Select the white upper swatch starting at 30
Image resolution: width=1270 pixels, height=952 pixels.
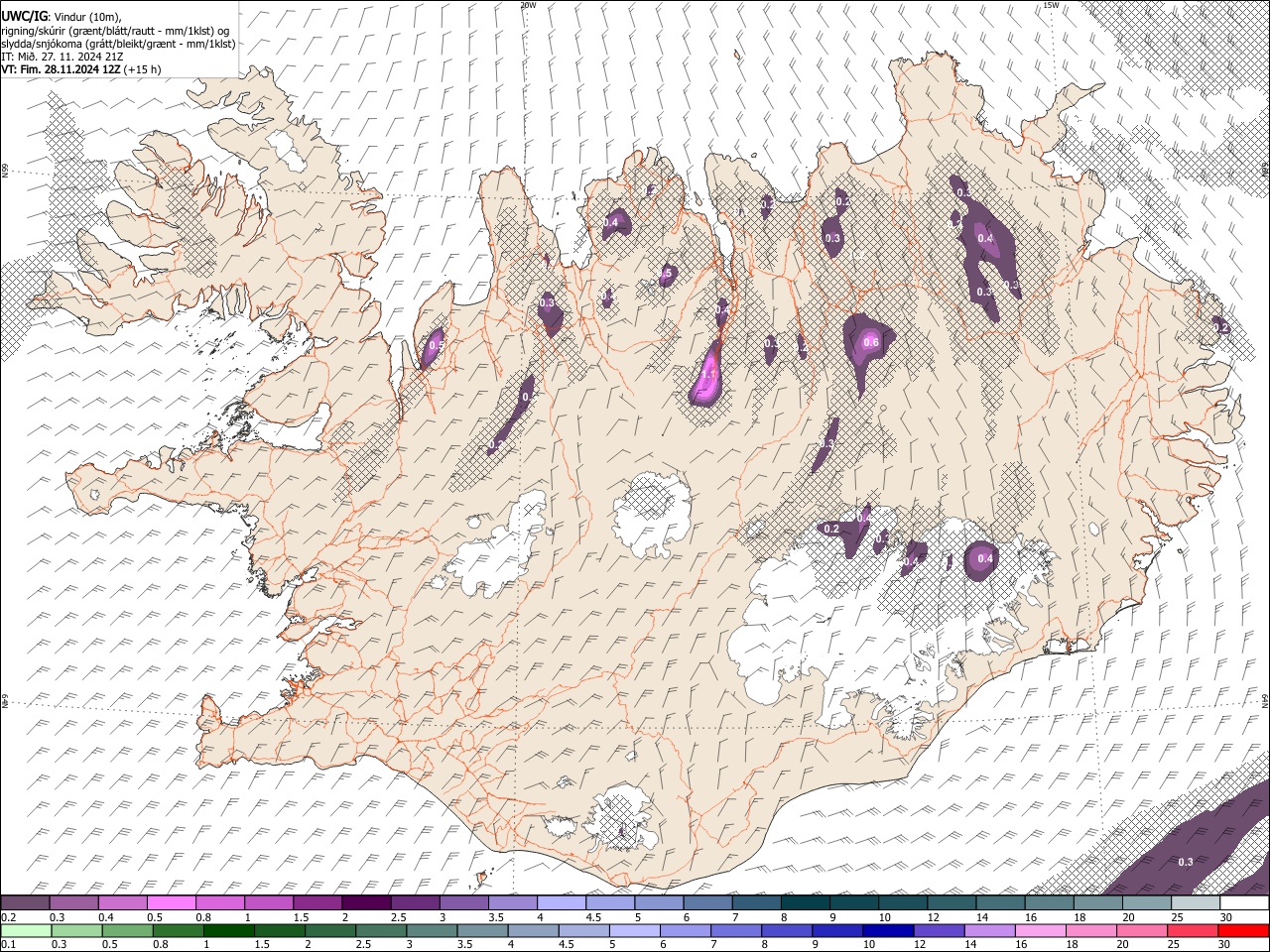[x=1244, y=903]
